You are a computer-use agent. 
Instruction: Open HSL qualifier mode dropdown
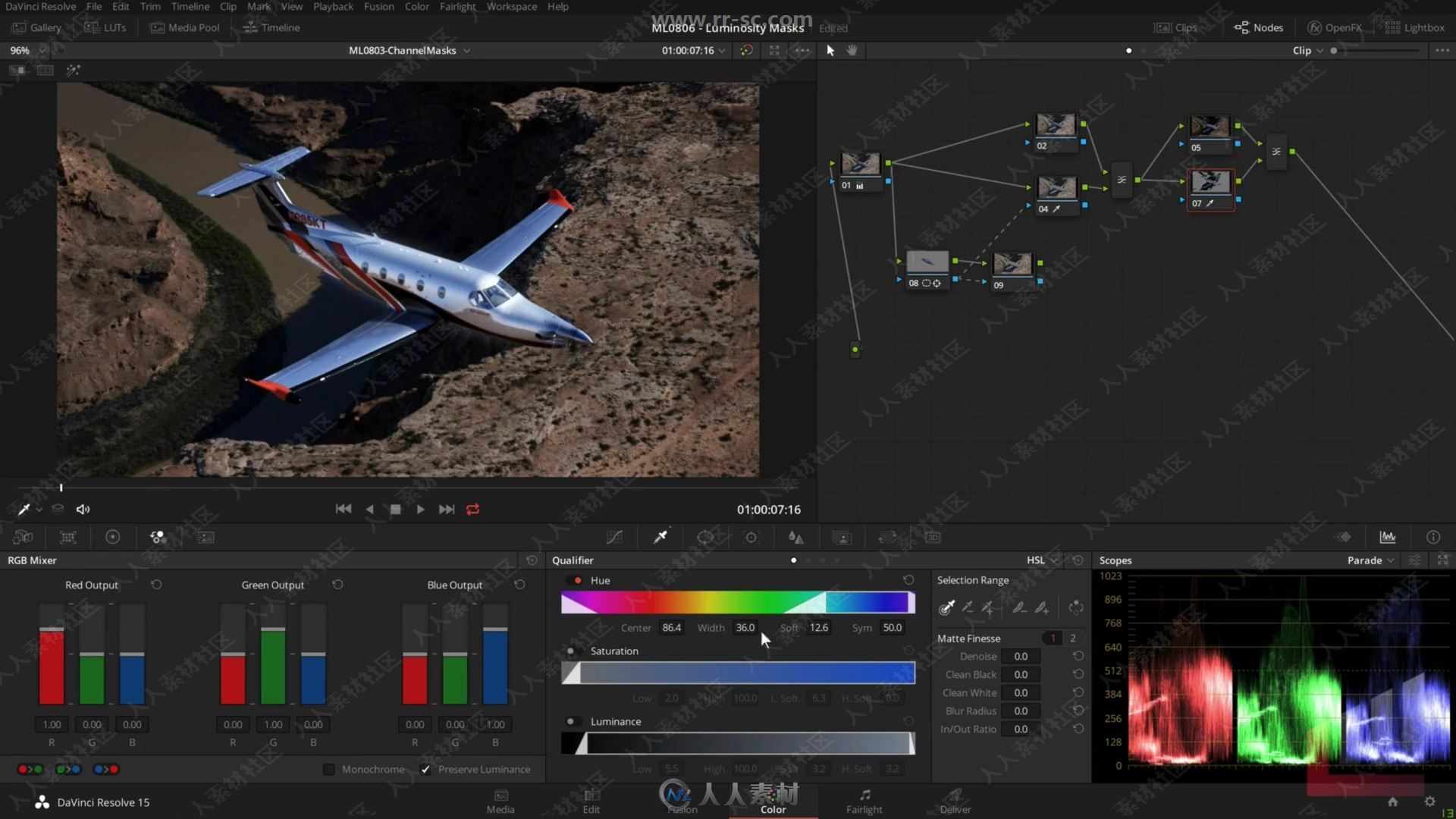click(x=1042, y=560)
